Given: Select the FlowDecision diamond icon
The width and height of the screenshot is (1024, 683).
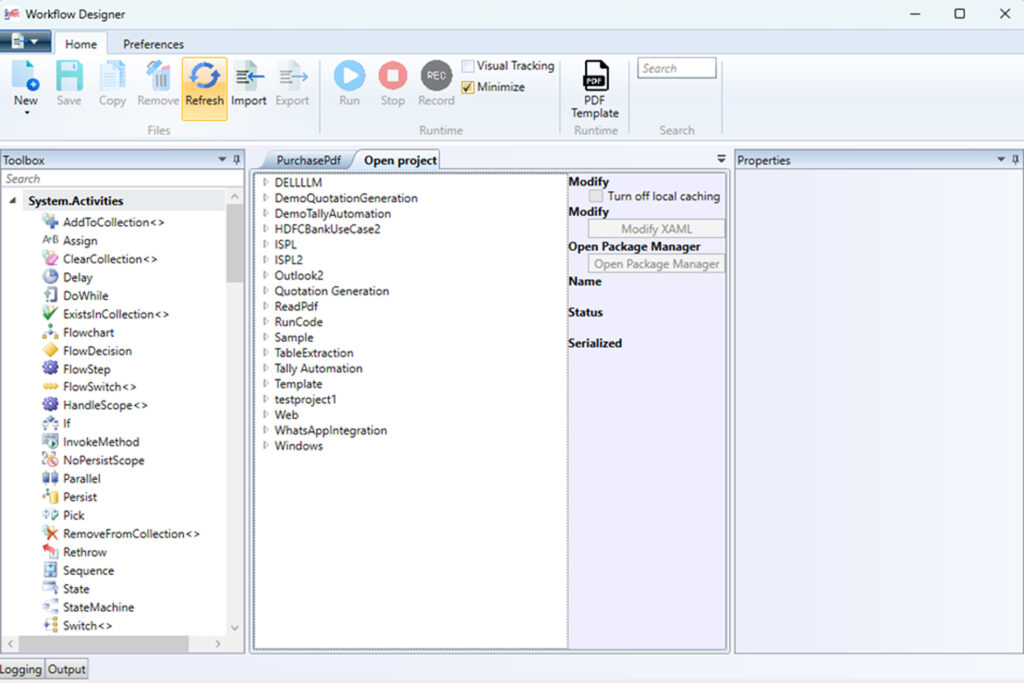Looking at the screenshot, I should coord(50,351).
